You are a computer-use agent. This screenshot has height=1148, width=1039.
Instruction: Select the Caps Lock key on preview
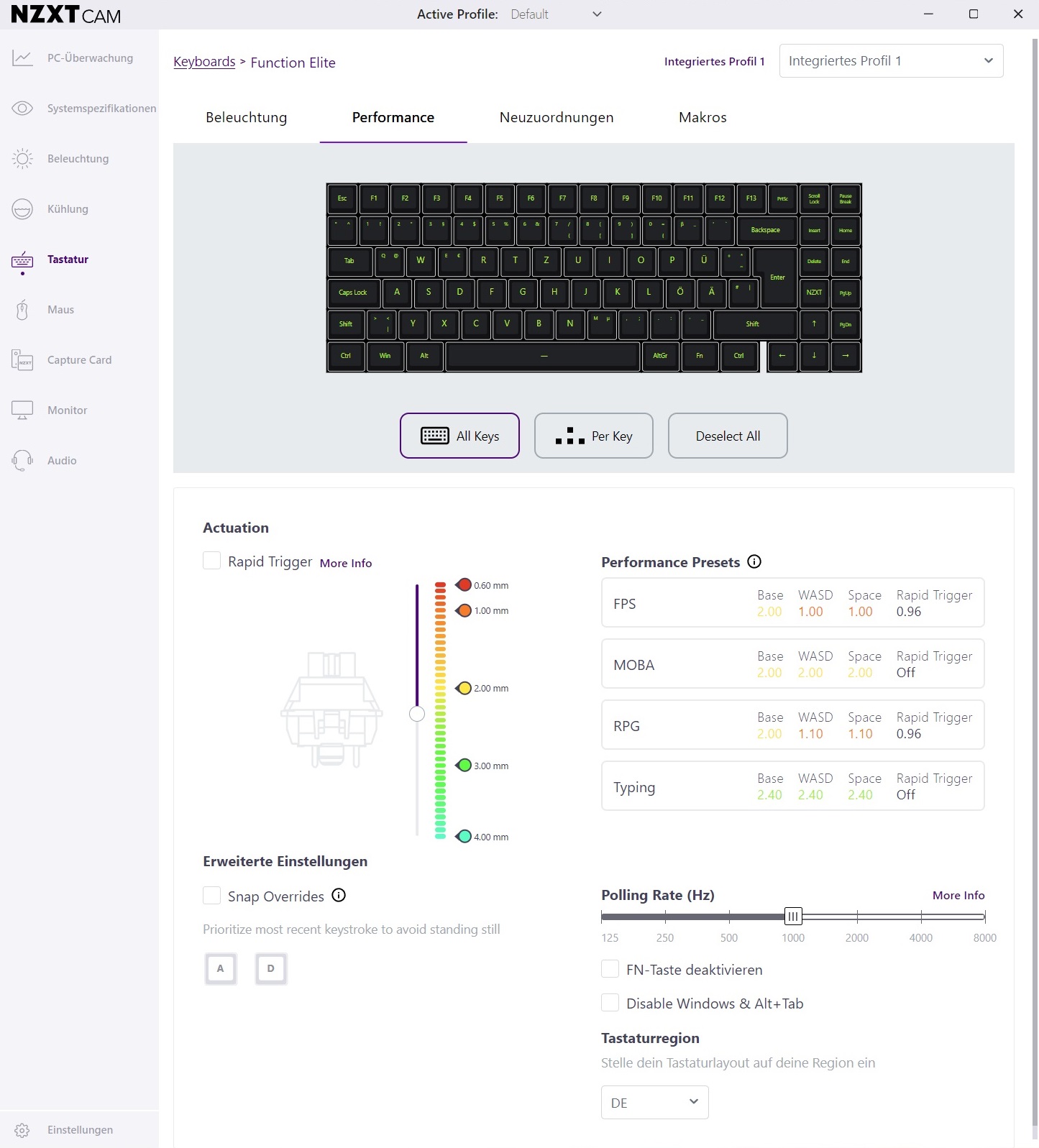pos(353,293)
